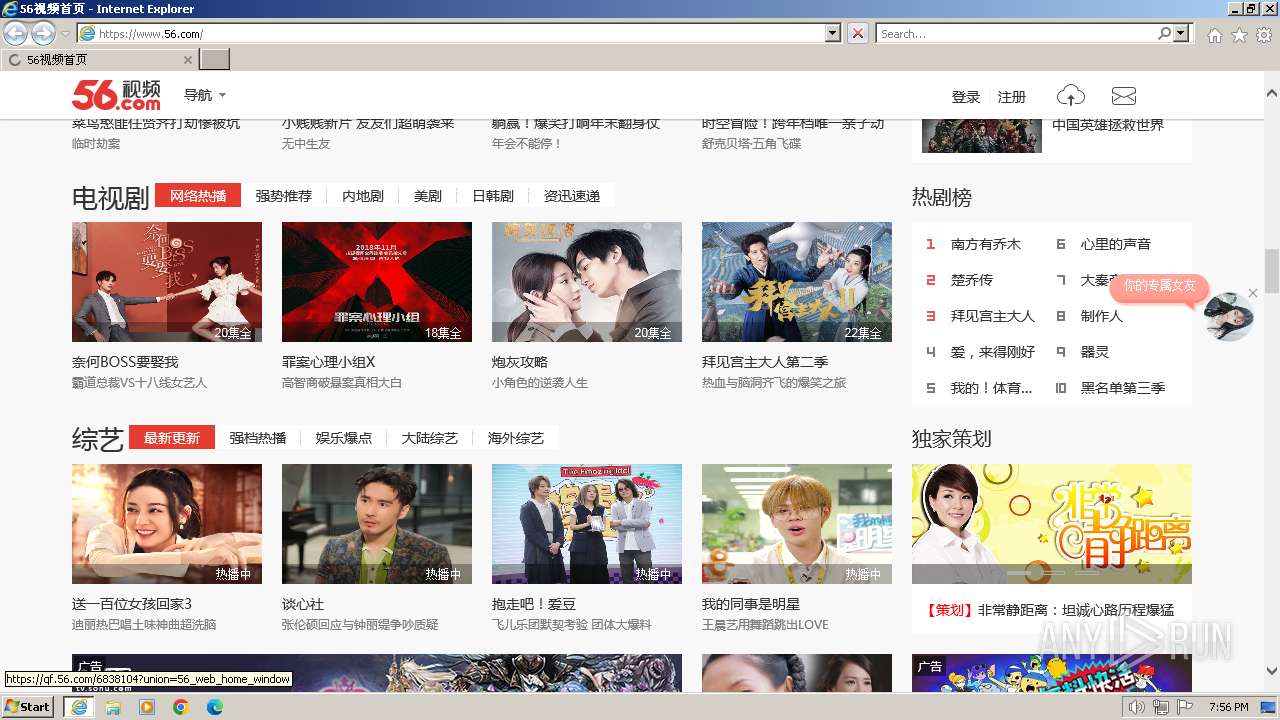Open Edge taskbar icon
This screenshot has height=720, width=1280.
coord(215,707)
